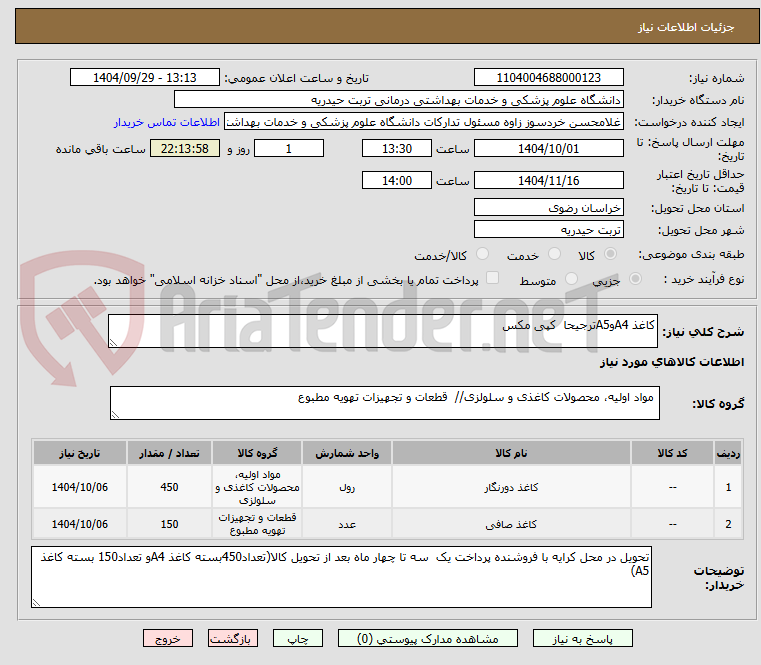Viewport: 761px width, 665px height.
Task: Click the گروه کالا table column header
Action: pos(257,453)
